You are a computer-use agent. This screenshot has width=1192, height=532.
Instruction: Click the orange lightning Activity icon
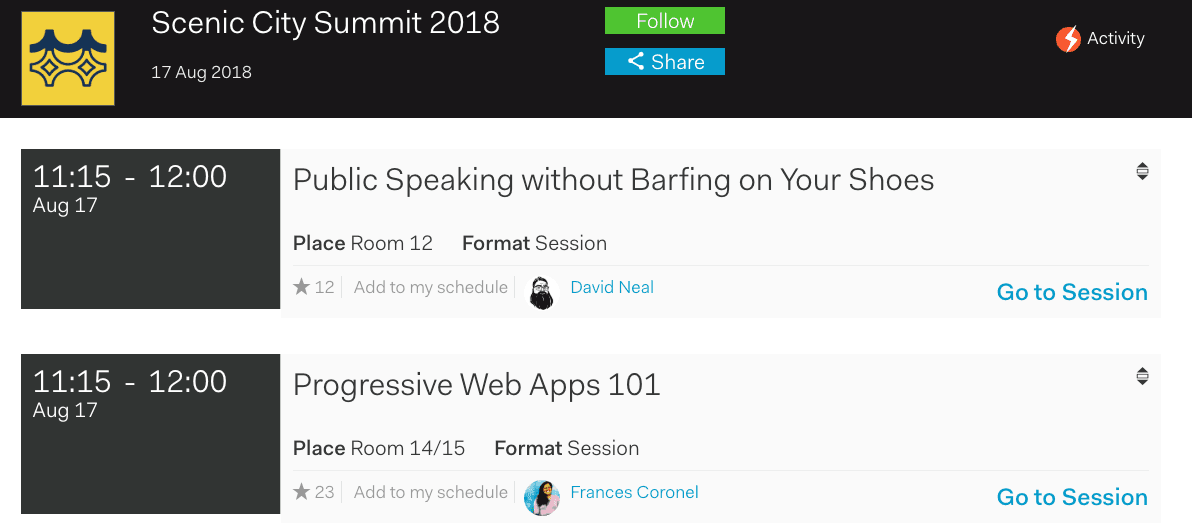1068,40
